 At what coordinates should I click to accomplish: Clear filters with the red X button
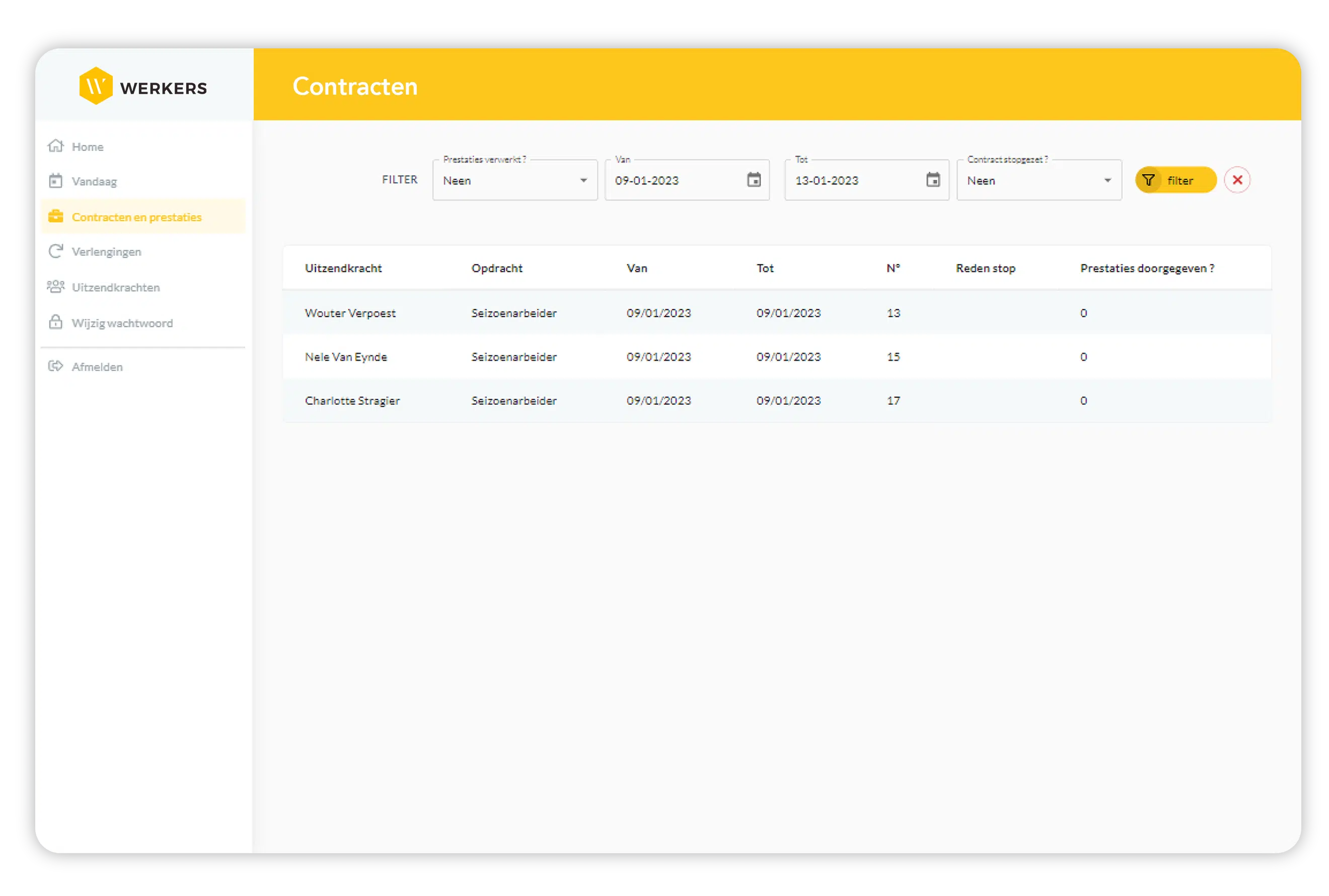pos(1236,180)
